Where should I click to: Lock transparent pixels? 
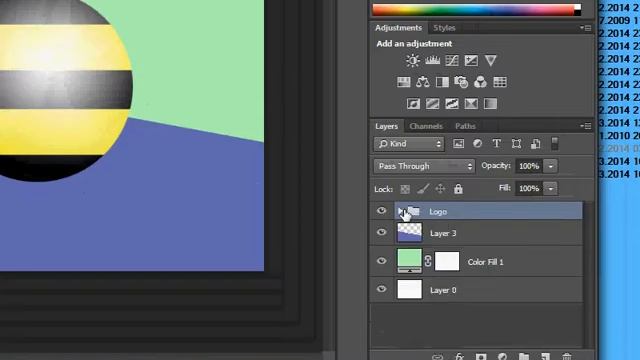pos(405,189)
